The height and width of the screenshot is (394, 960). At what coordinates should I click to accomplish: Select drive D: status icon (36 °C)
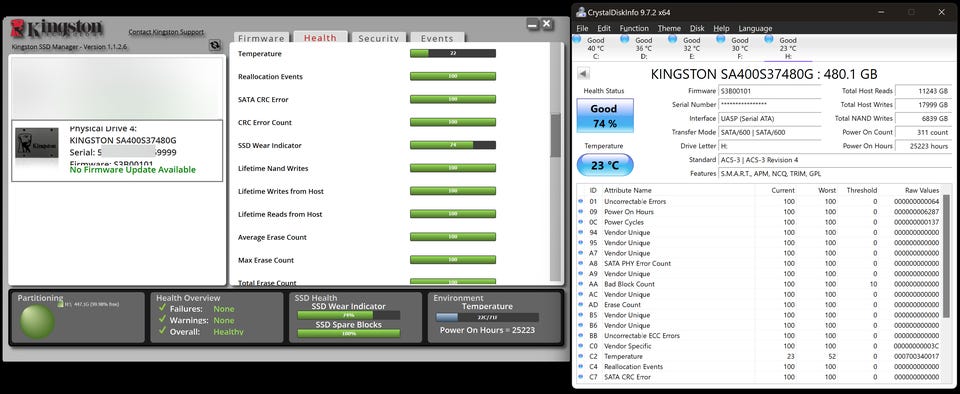(x=624, y=40)
